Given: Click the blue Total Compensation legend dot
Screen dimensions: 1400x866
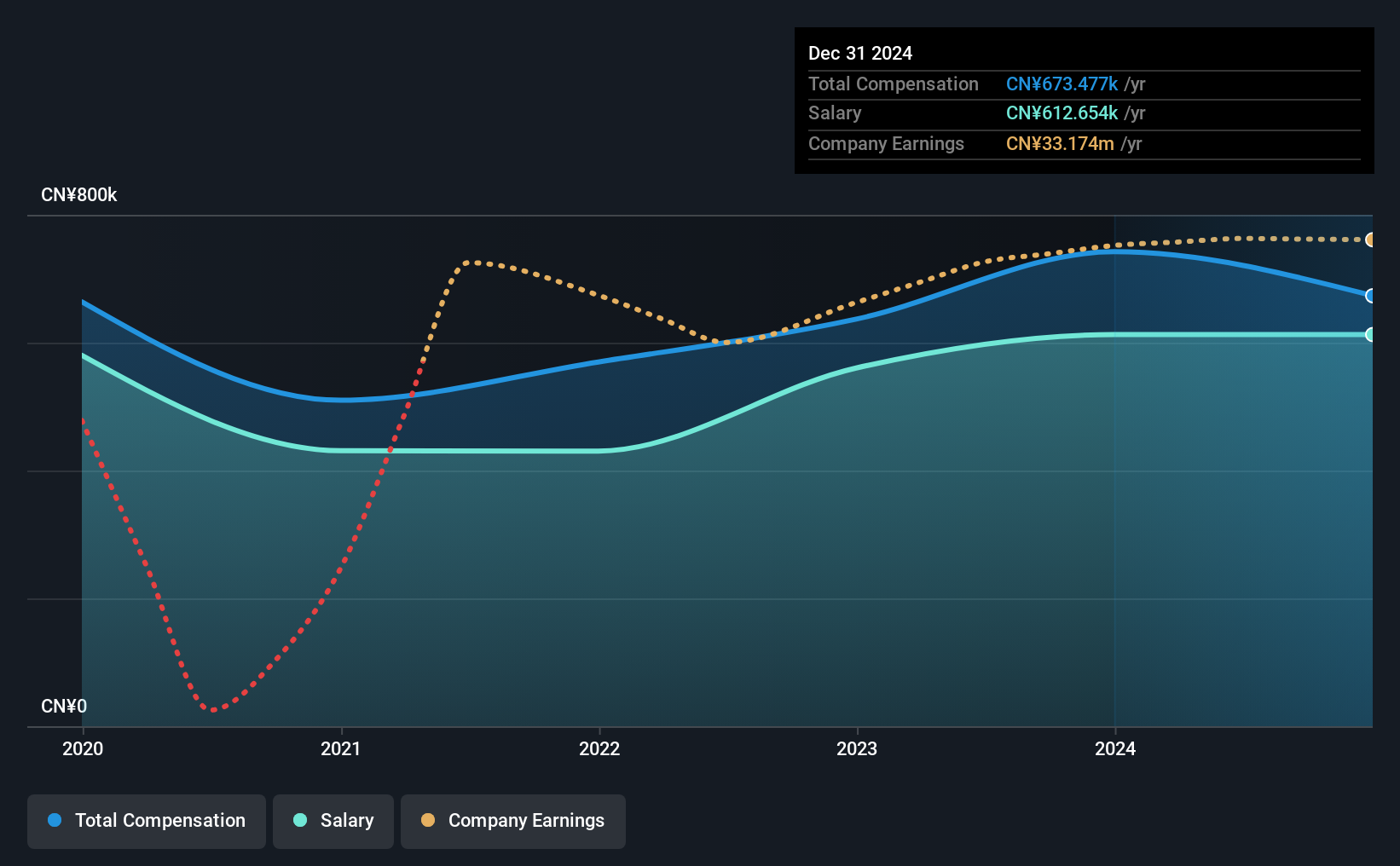Looking at the screenshot, I should (x=55, y=820).
